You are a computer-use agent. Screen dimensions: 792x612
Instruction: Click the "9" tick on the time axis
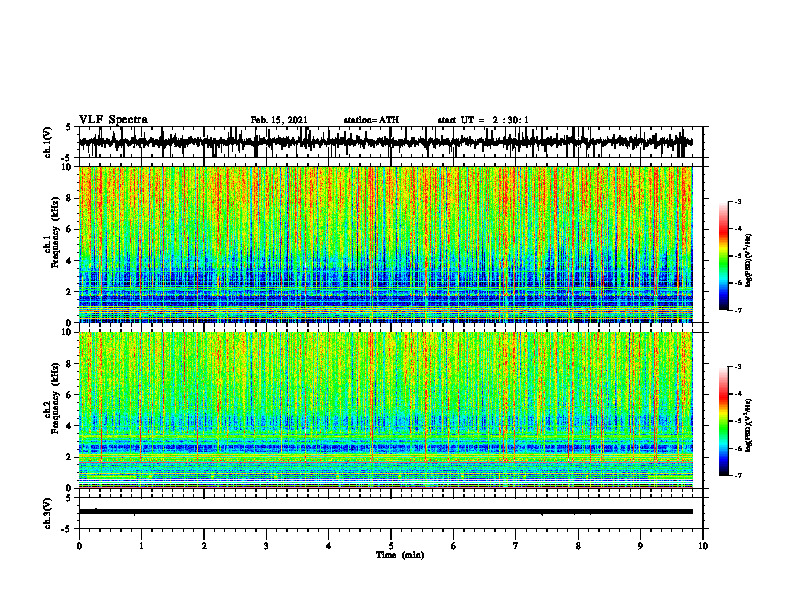[x=640, y=546]
